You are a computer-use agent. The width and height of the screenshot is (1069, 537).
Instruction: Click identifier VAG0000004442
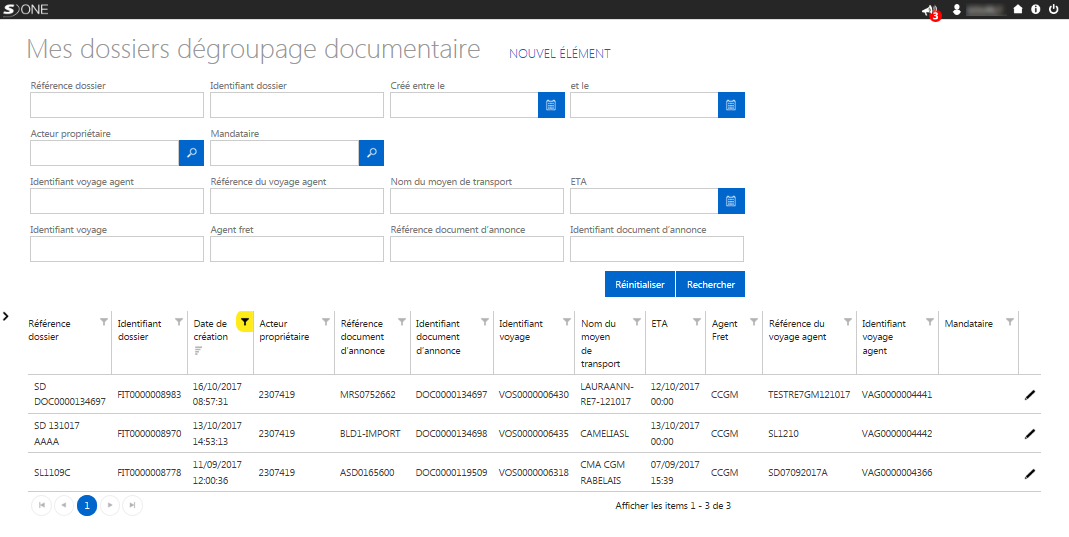[897, 433]
